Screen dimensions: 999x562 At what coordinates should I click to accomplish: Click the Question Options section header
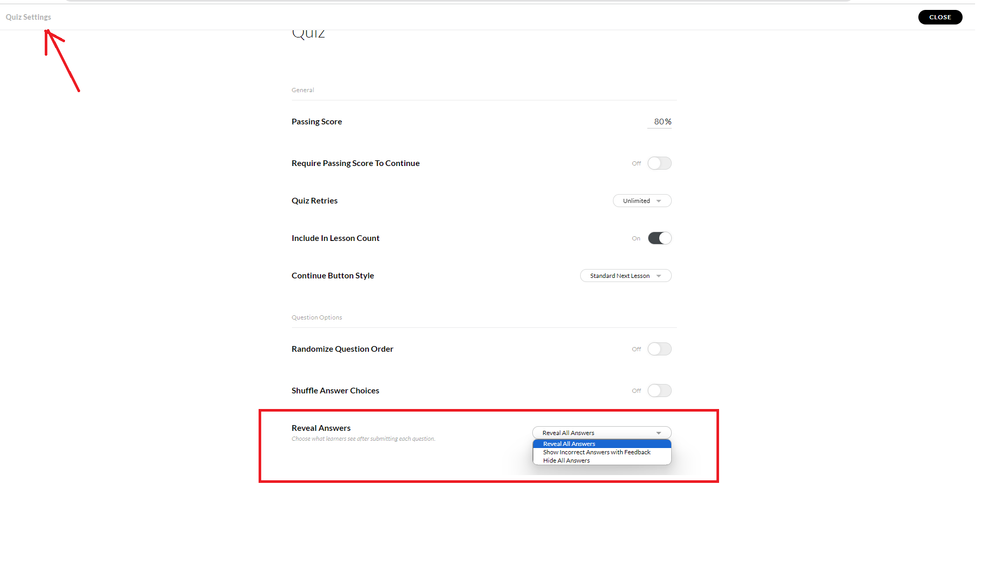[316, 318]
